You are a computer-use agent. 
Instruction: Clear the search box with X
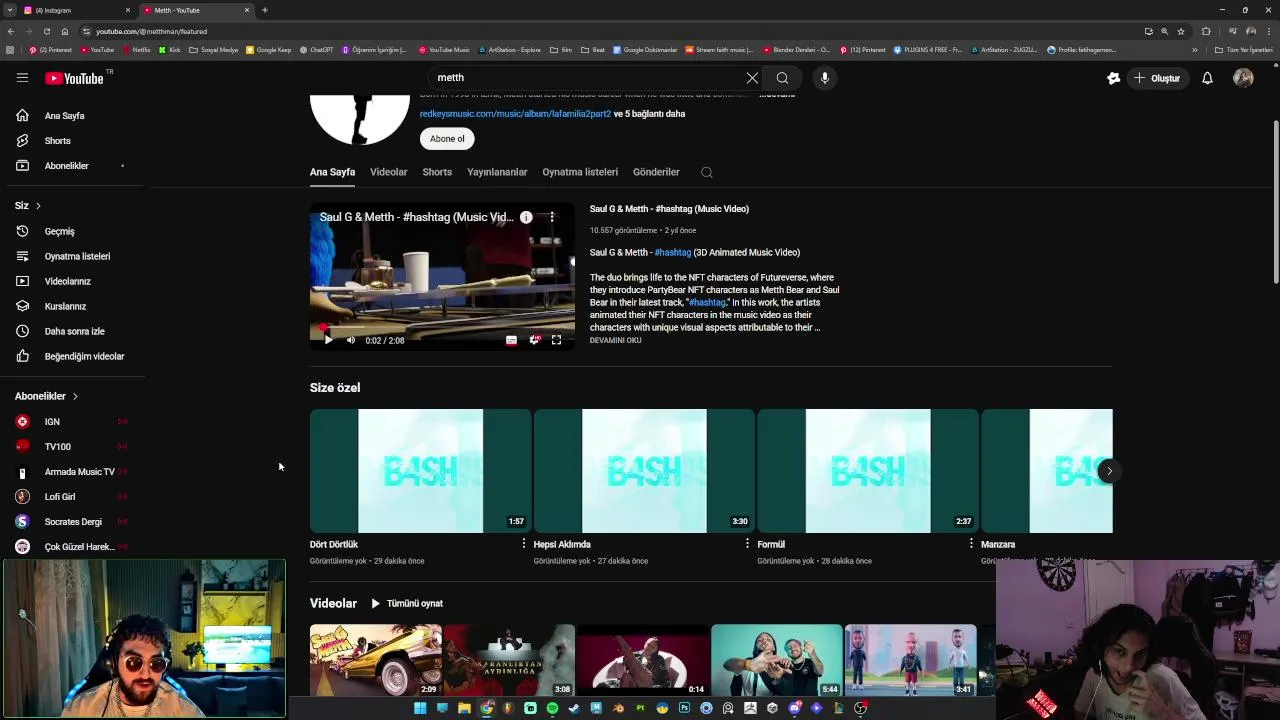coord(752,78)
